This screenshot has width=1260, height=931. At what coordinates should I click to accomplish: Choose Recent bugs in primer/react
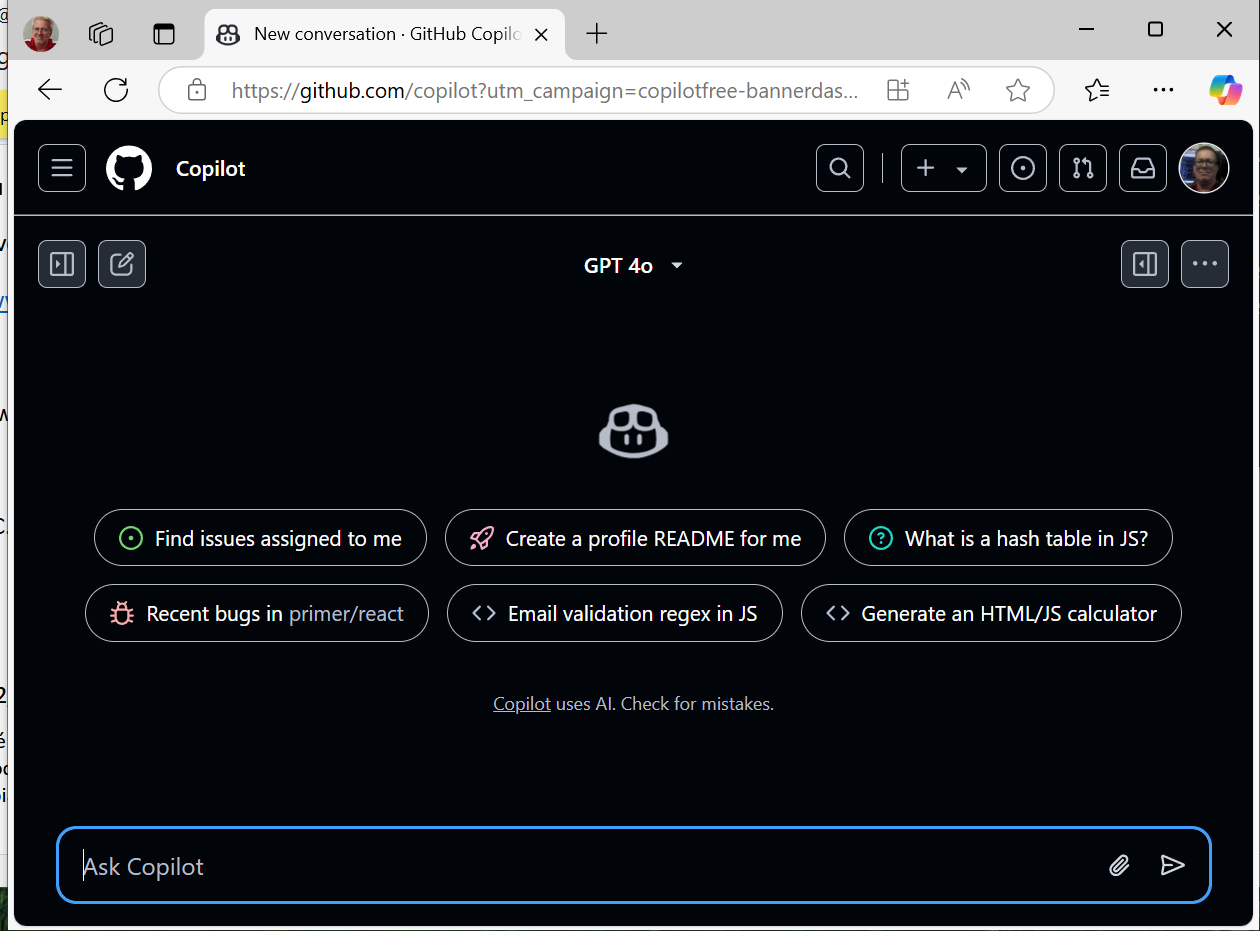[257, 613]
